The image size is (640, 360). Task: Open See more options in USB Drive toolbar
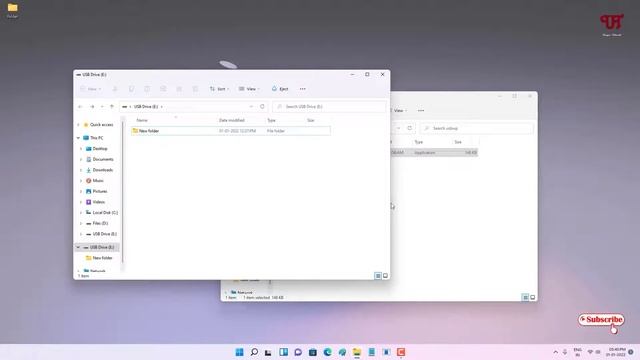point(302,89)
